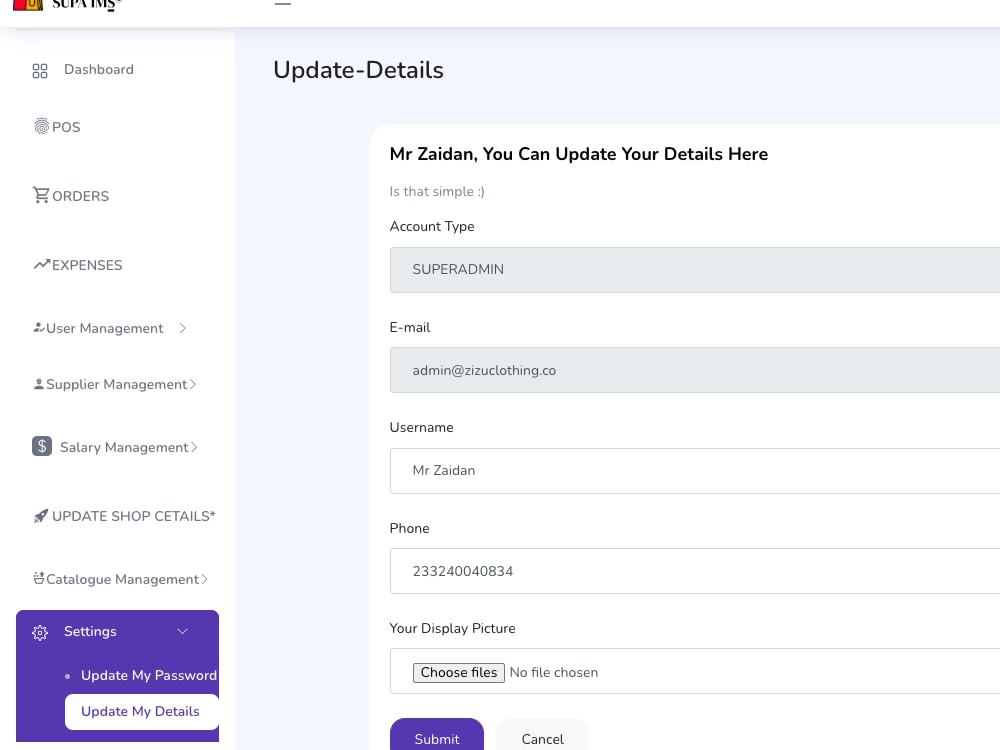Click the Catalogue Management basket icon

(39, 578)
